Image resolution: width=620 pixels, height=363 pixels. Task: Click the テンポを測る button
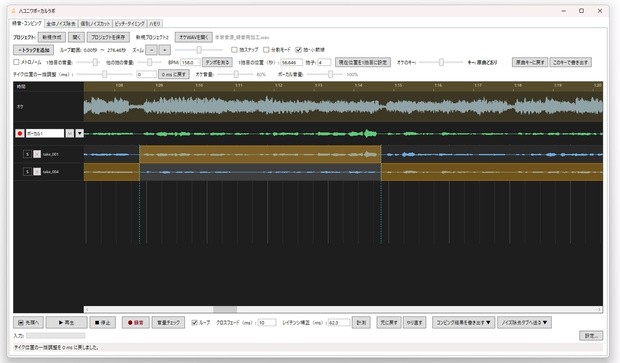[x=217, y=62]
